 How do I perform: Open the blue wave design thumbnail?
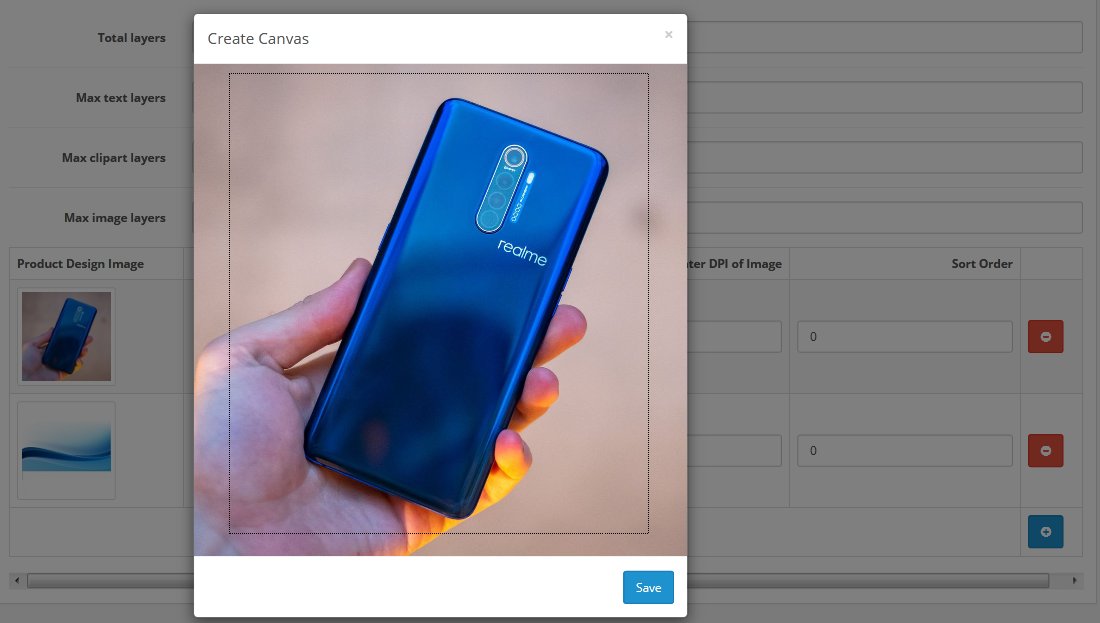67,450
